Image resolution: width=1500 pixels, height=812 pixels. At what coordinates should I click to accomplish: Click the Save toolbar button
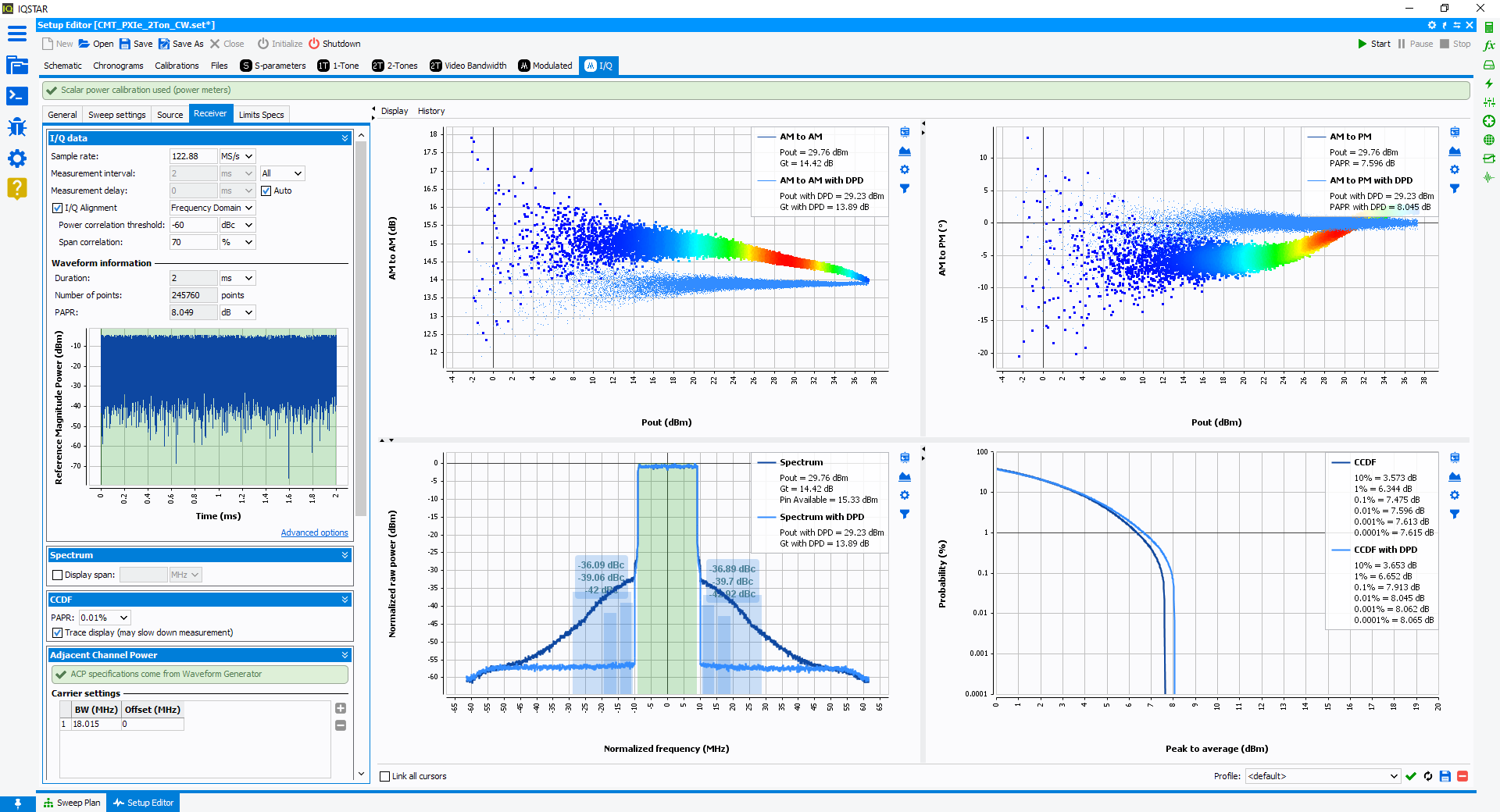136,44
